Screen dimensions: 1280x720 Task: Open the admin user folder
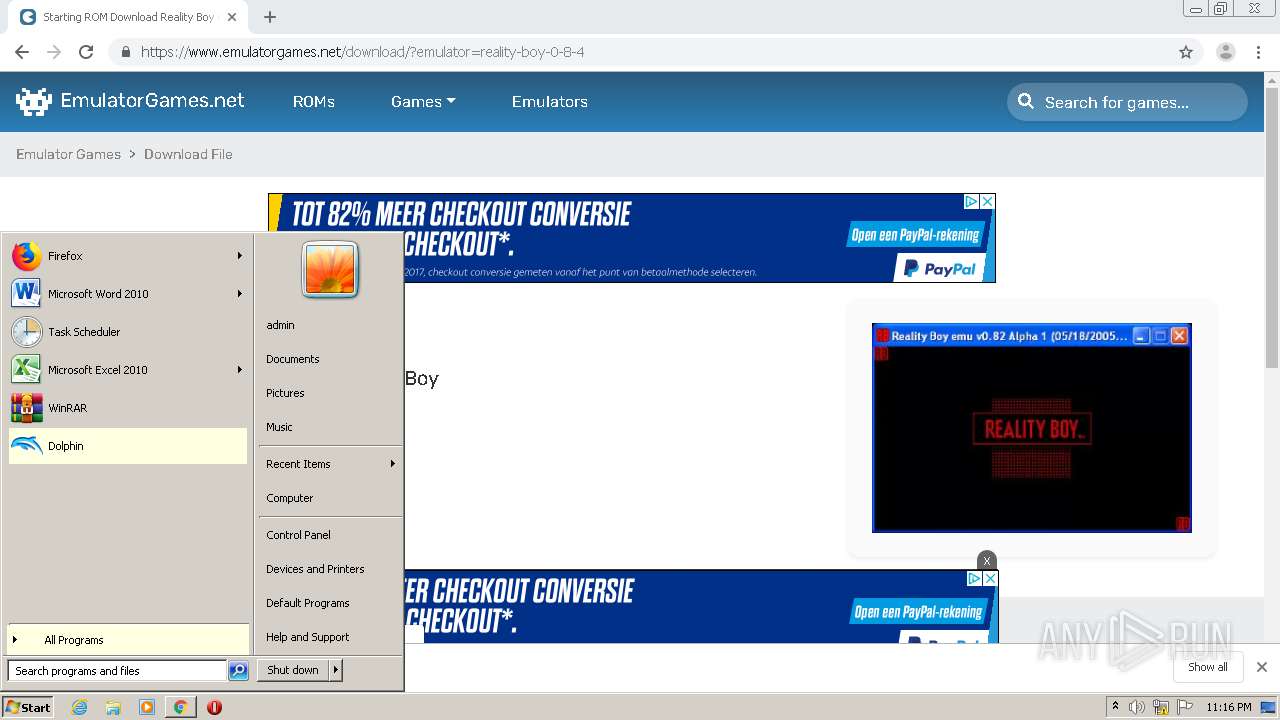330,325
